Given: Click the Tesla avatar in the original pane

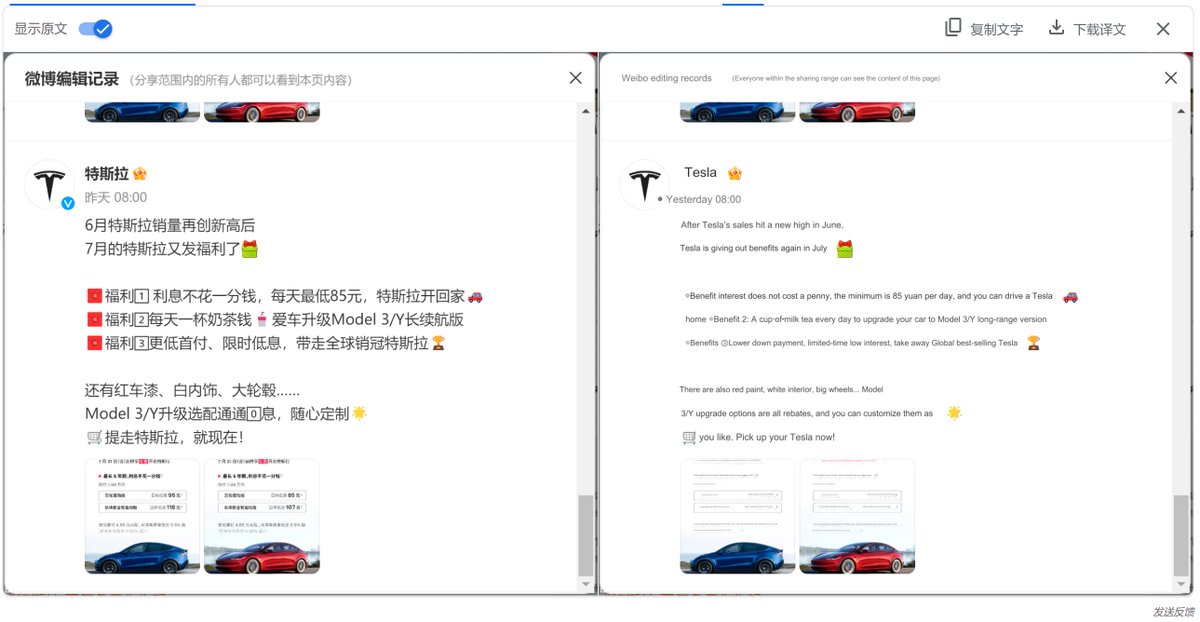Looking at the screenshot, I should [x=49, y=185].
